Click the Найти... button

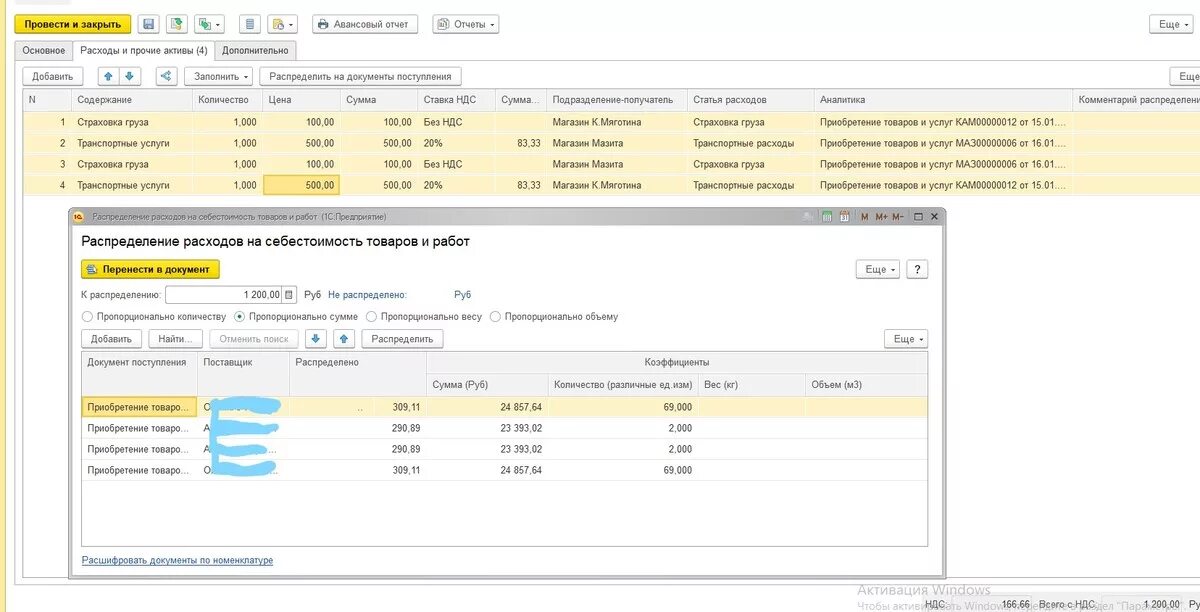(x=177, y=339)
